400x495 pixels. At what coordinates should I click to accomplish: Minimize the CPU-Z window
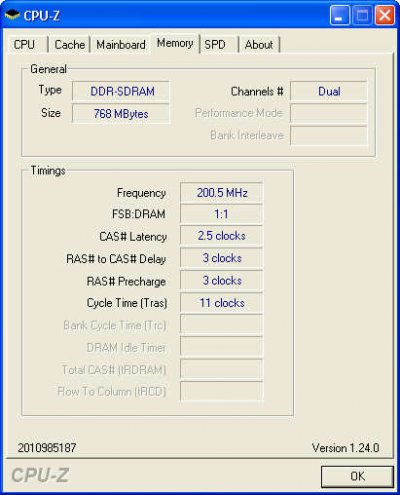(339, 15)
